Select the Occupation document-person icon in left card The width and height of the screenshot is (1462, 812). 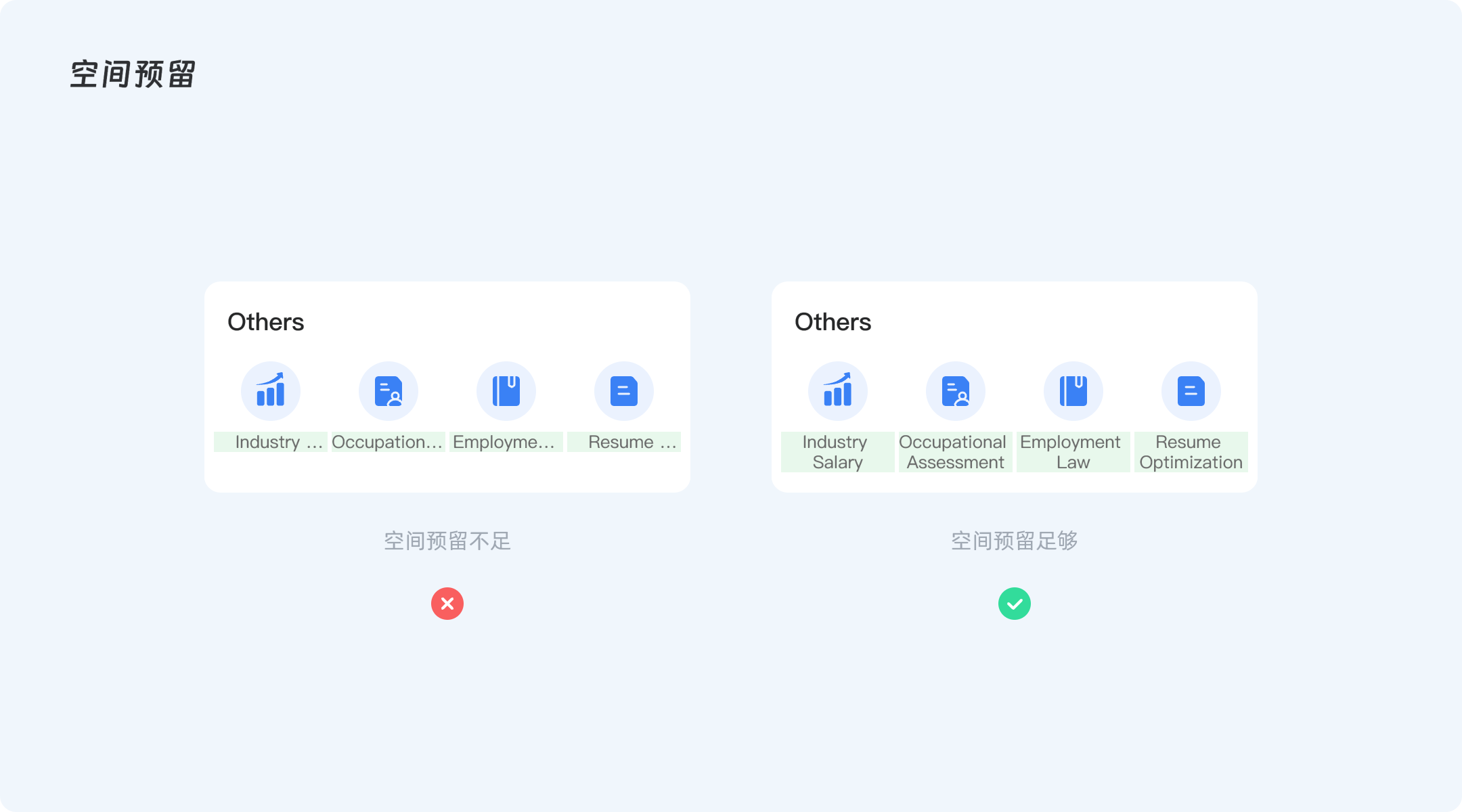(x=389, y=391)
